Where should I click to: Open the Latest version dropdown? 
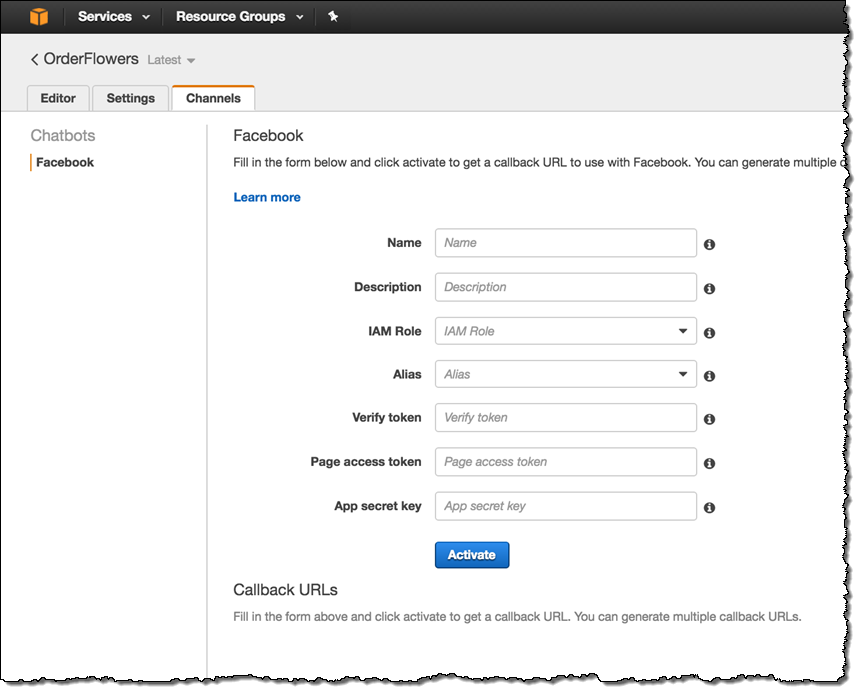coord(171,60)
